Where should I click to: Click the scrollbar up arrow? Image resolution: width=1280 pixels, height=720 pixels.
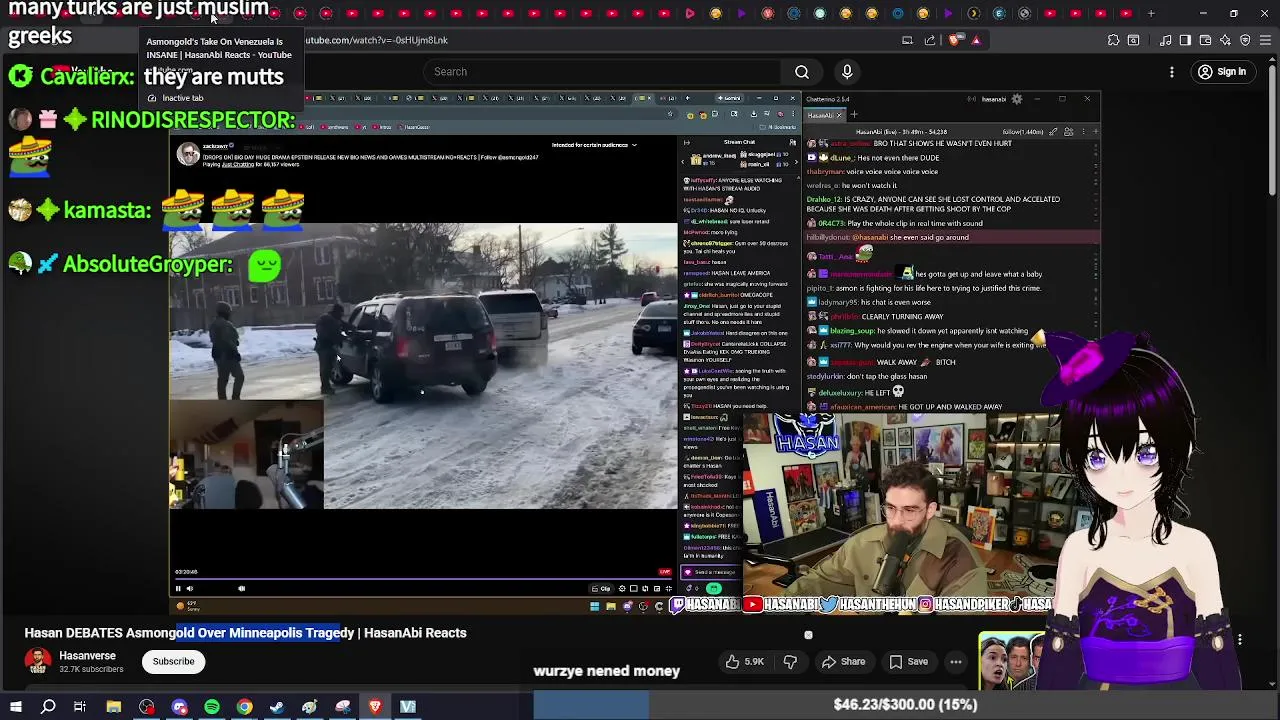pyautogui.click(x=1272, y=57)
